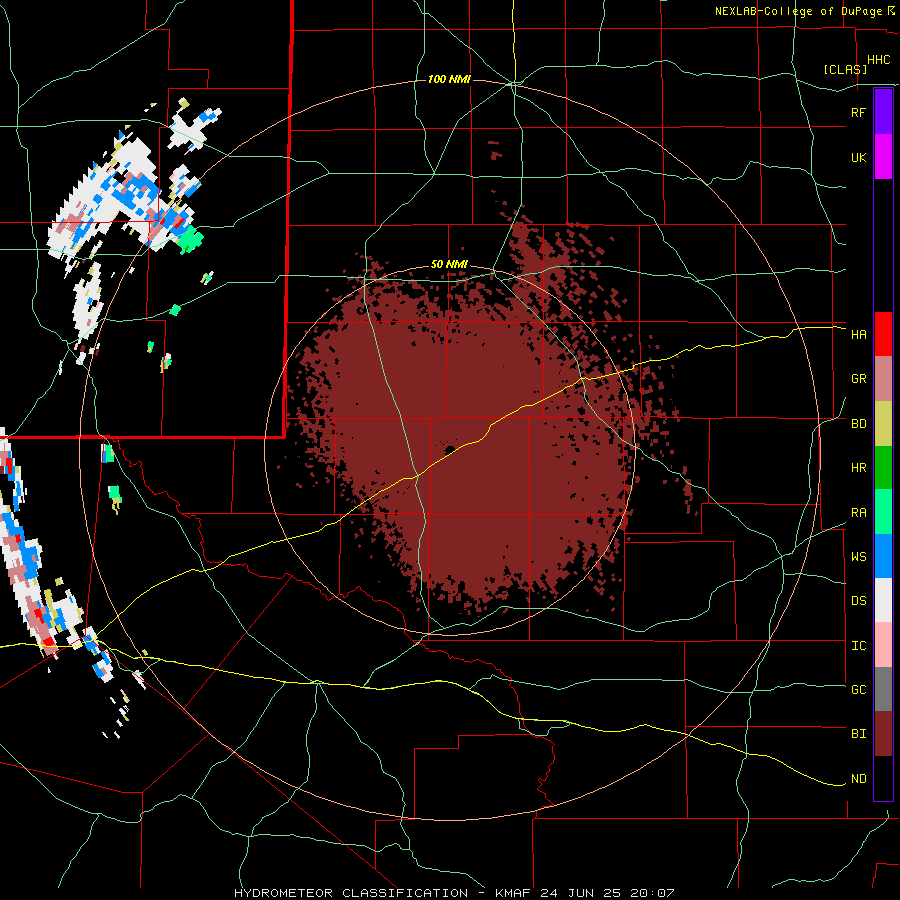
Task: Click the HR legend label
Action: click(x=858, y=468)
